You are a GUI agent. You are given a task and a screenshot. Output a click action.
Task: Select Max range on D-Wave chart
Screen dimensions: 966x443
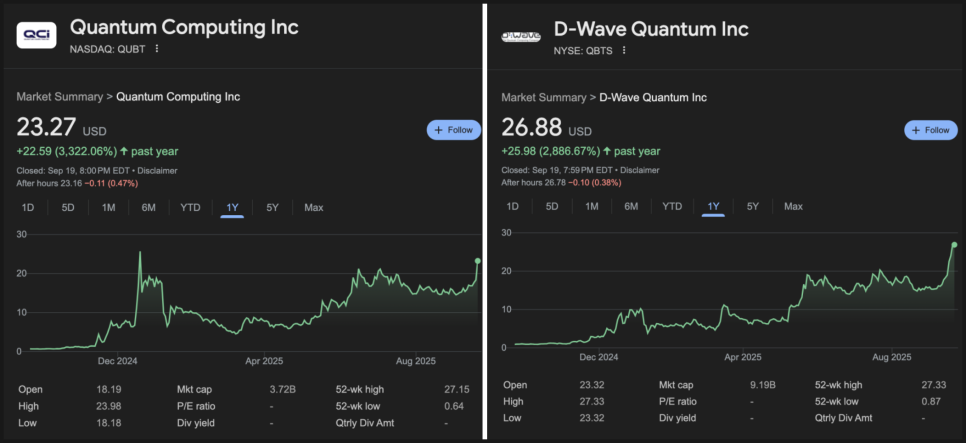794,206
